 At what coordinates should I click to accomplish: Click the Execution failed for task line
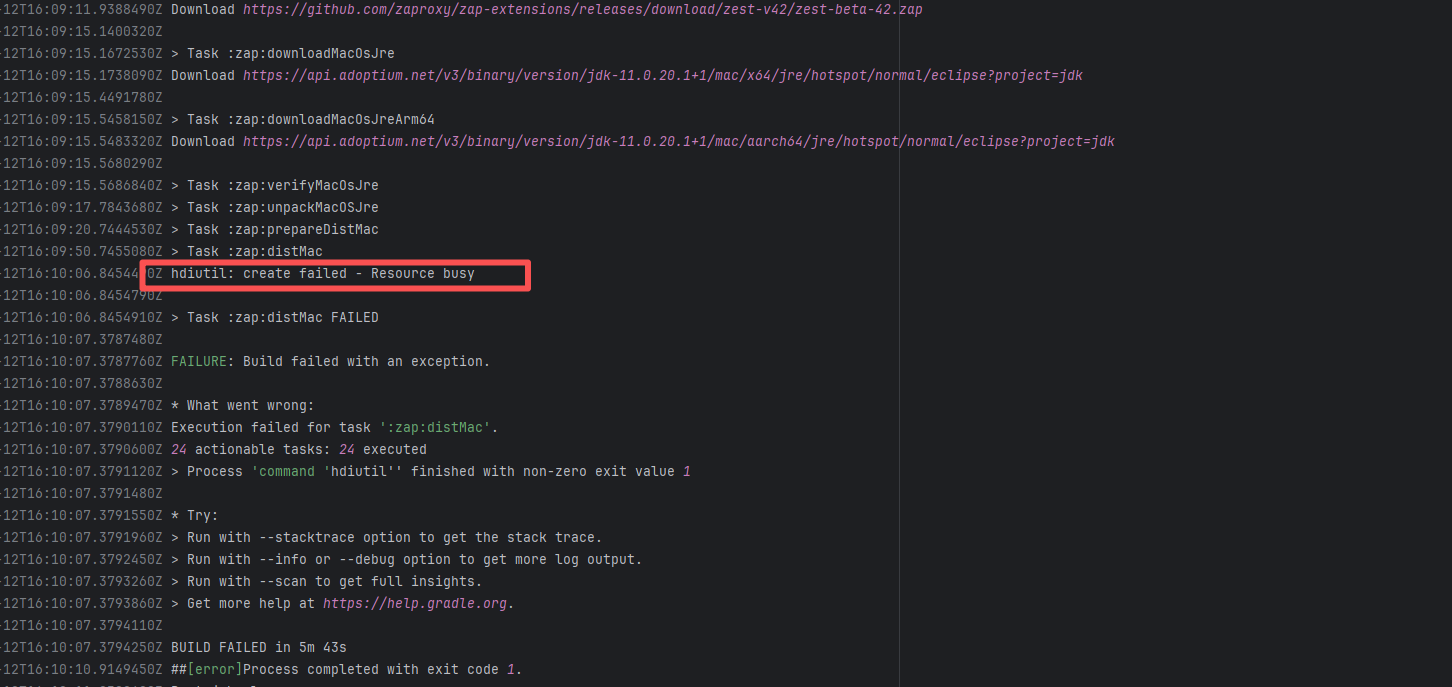(x=334, y=427)
